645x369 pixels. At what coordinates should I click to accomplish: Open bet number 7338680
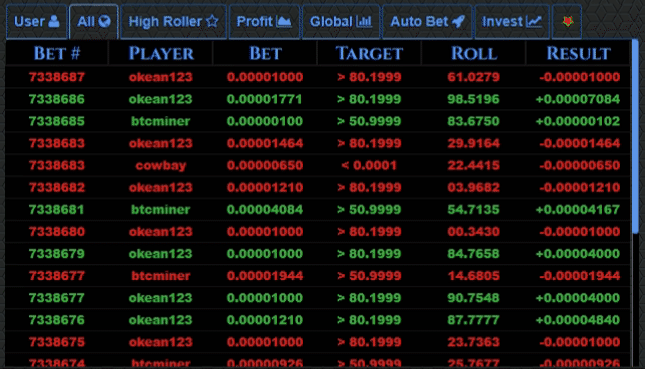point(57,232)
